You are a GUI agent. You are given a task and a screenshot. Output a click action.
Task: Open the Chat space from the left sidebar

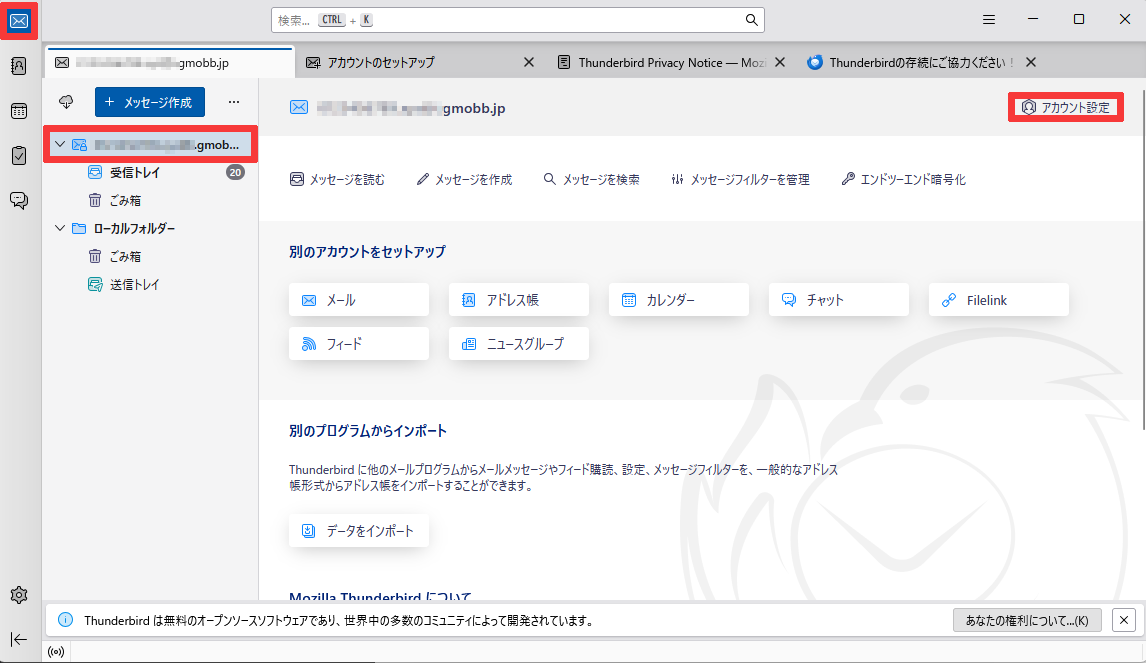click(x=18, y=199)
